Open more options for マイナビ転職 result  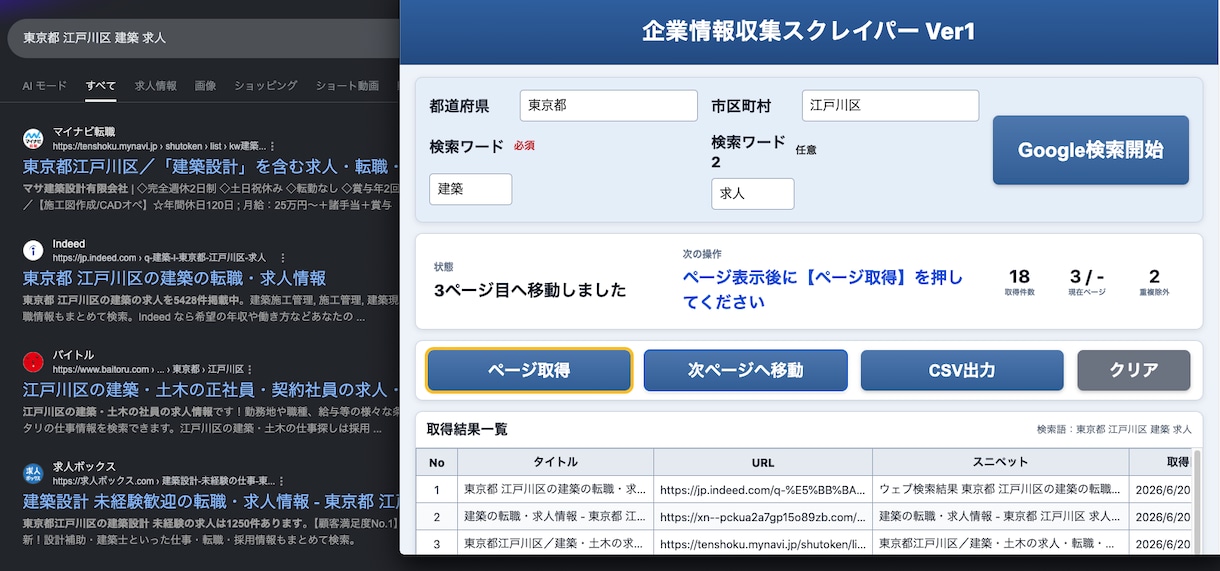[x=273, y=146]
